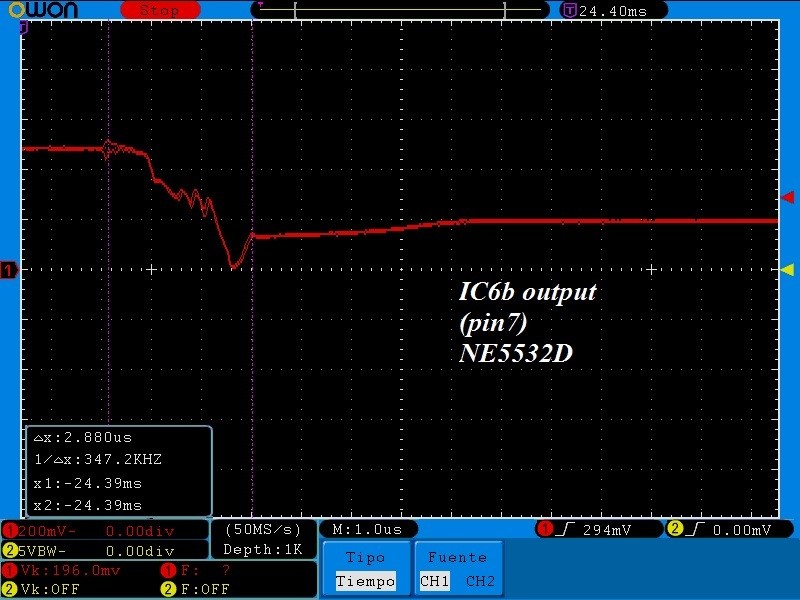Click the x1:-24.39ms cursor value
Screen dimensions: 800x600
88,483
